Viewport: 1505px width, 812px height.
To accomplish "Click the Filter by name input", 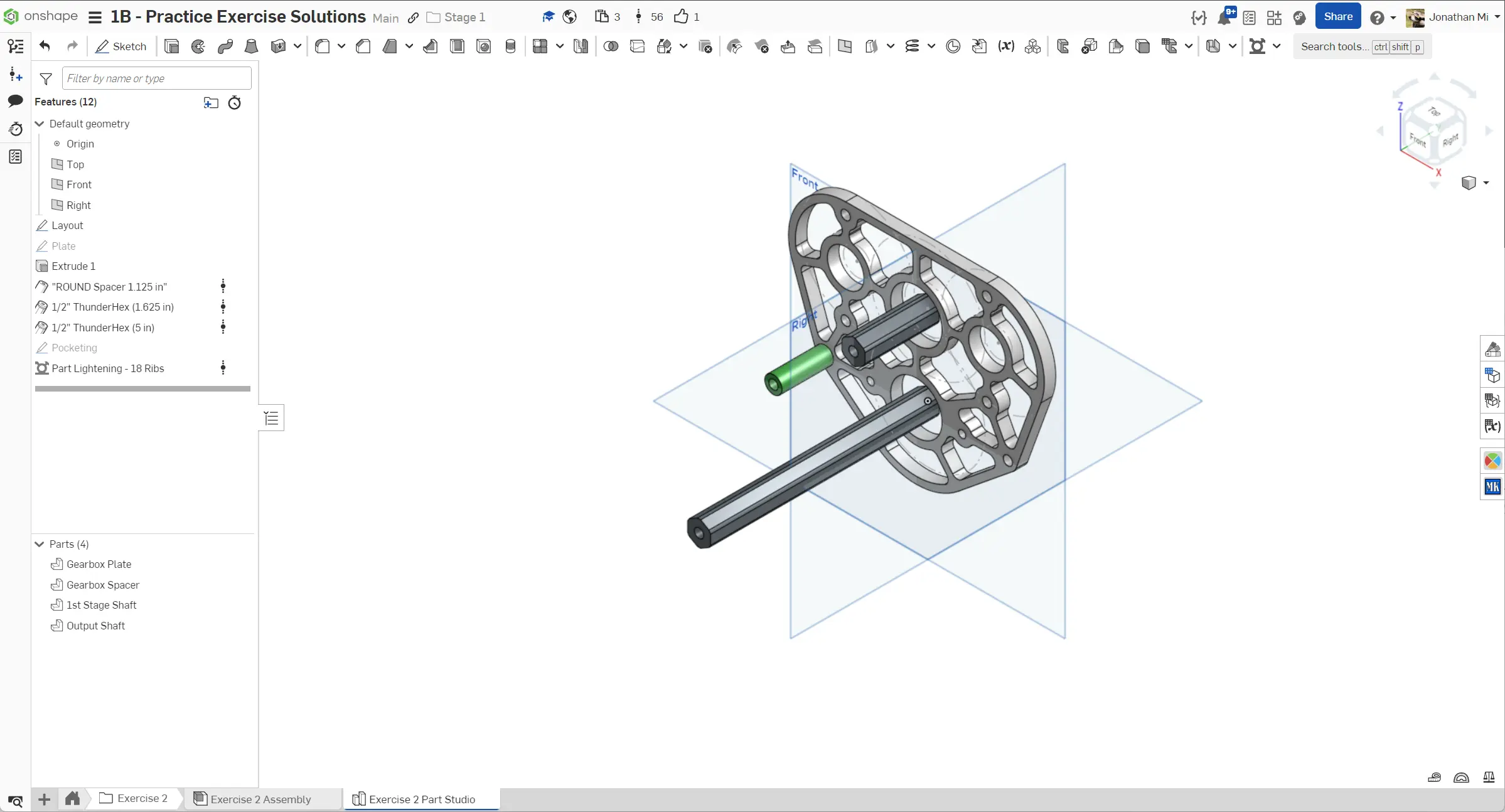I will pos(156,78).
